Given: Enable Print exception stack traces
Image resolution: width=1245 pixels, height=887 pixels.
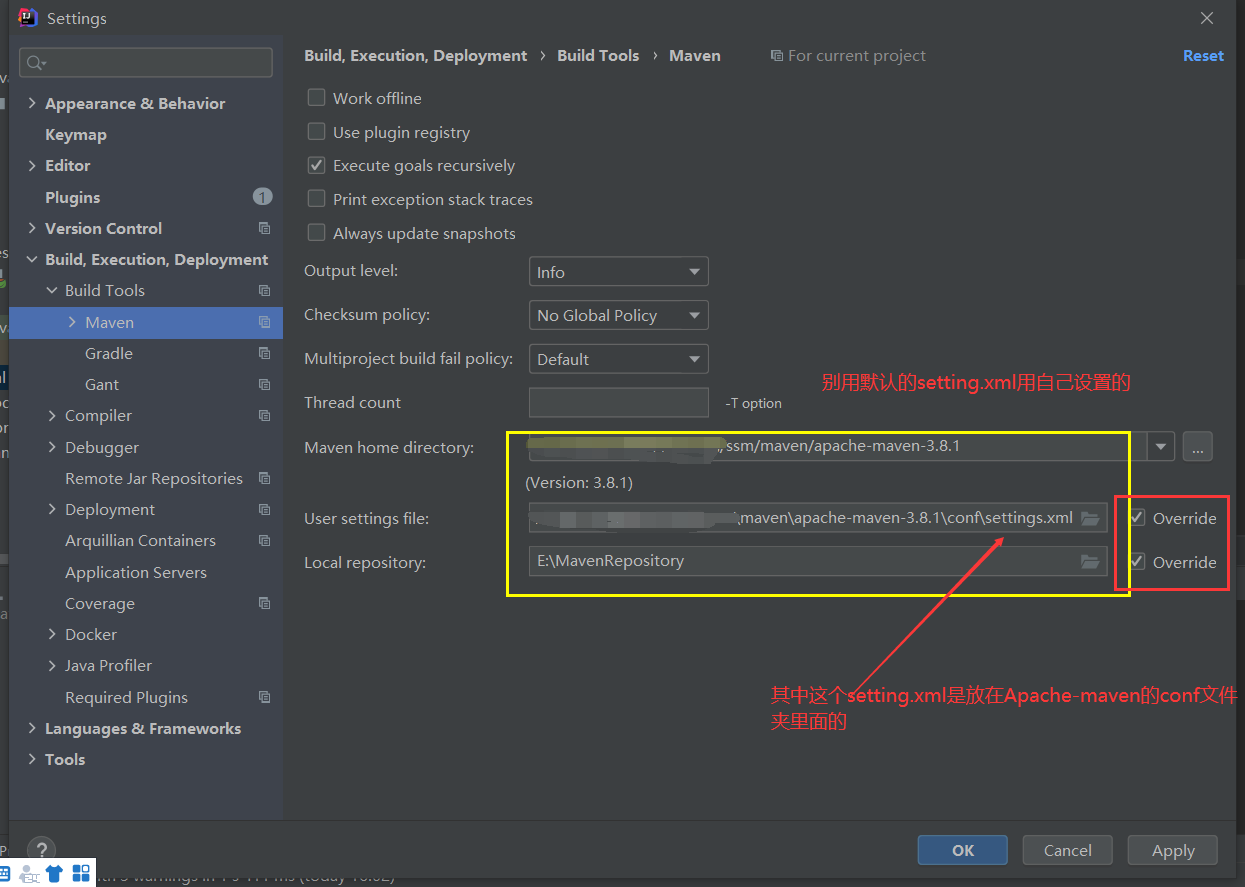Looking at the screenshot, I should 316,199.
